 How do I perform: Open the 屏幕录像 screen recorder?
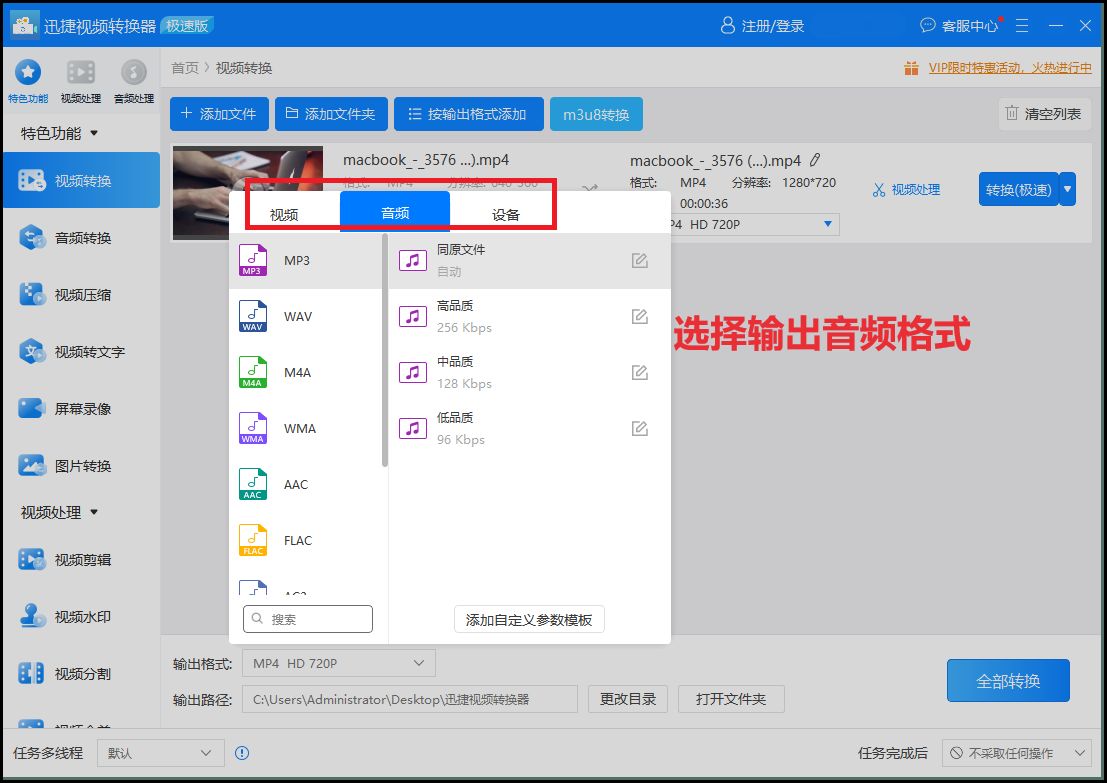point(82,408)
